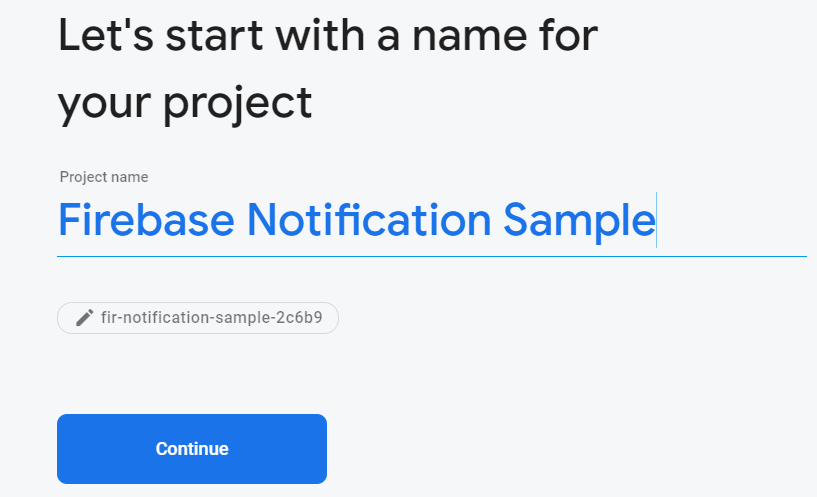The height and width of the screenshot is (497, 817).
Task: Click the pencil edit icon beside project ID
Action: pos(84,318)
